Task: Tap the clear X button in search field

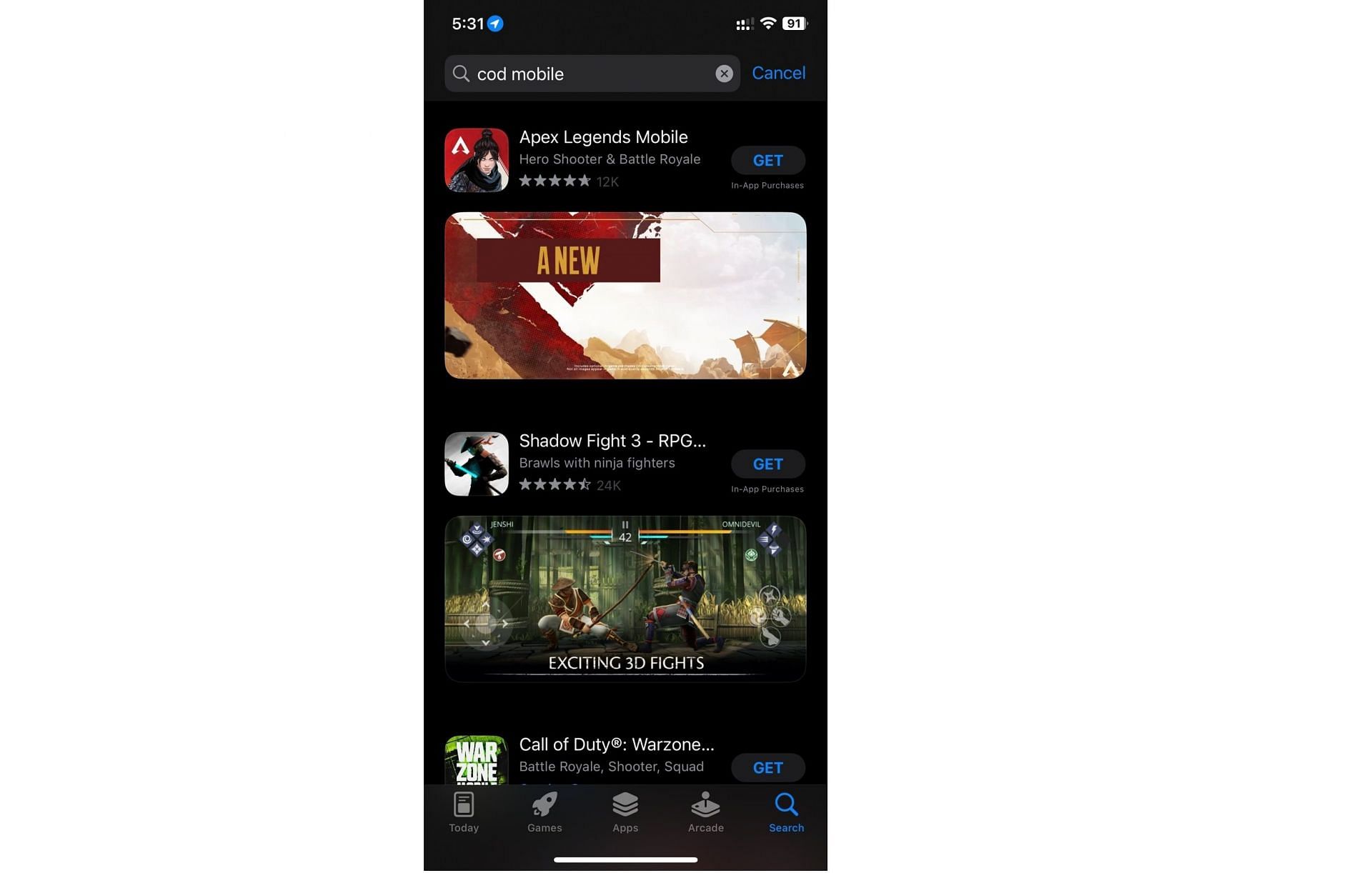Action: (723, 72)
